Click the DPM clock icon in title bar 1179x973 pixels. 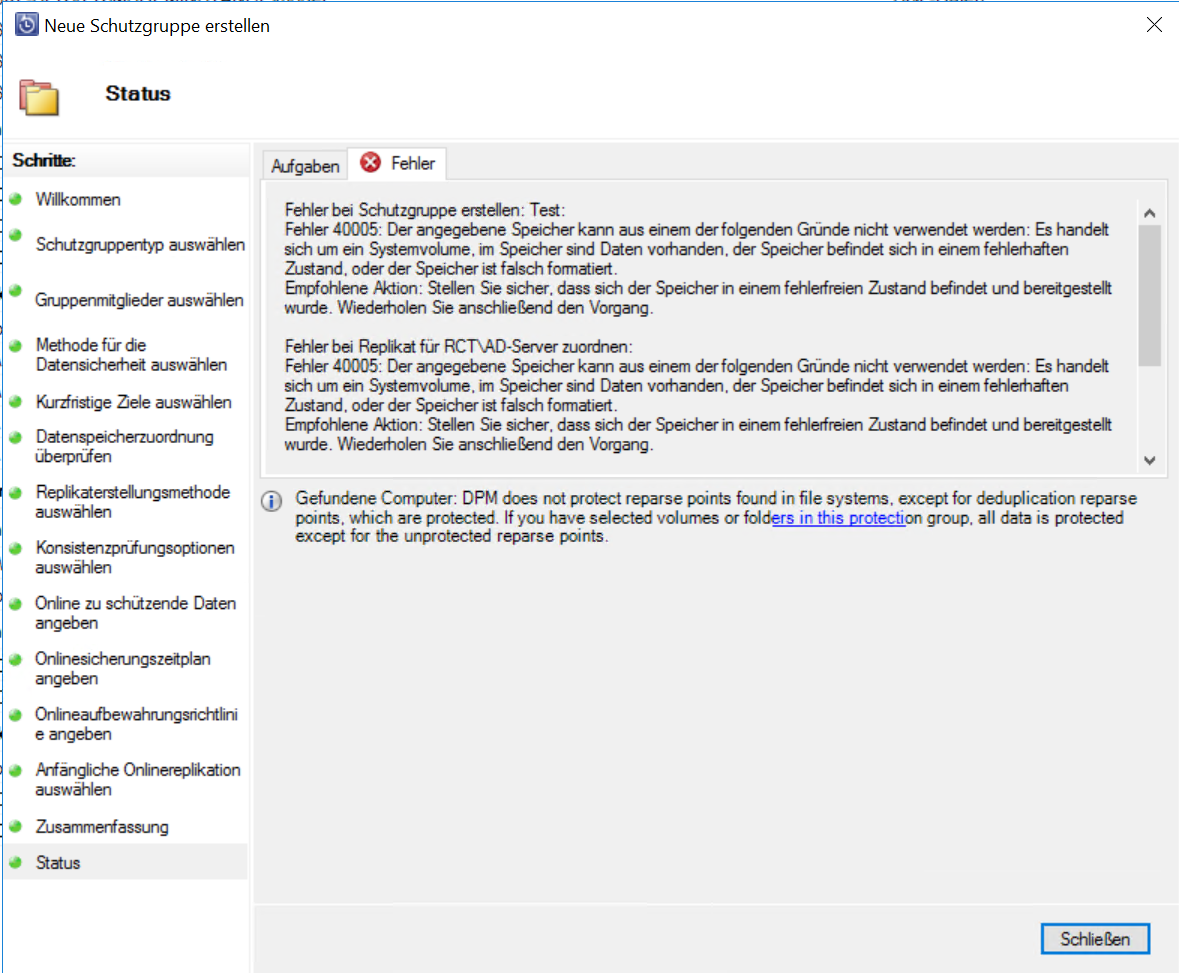(26, 25)
